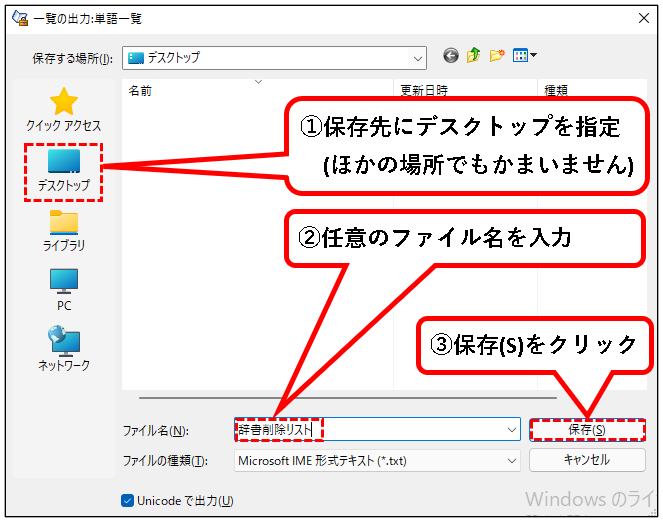Click the dialog title bar icon
This screenshot has width=663, height=523.
coord(19,19)
